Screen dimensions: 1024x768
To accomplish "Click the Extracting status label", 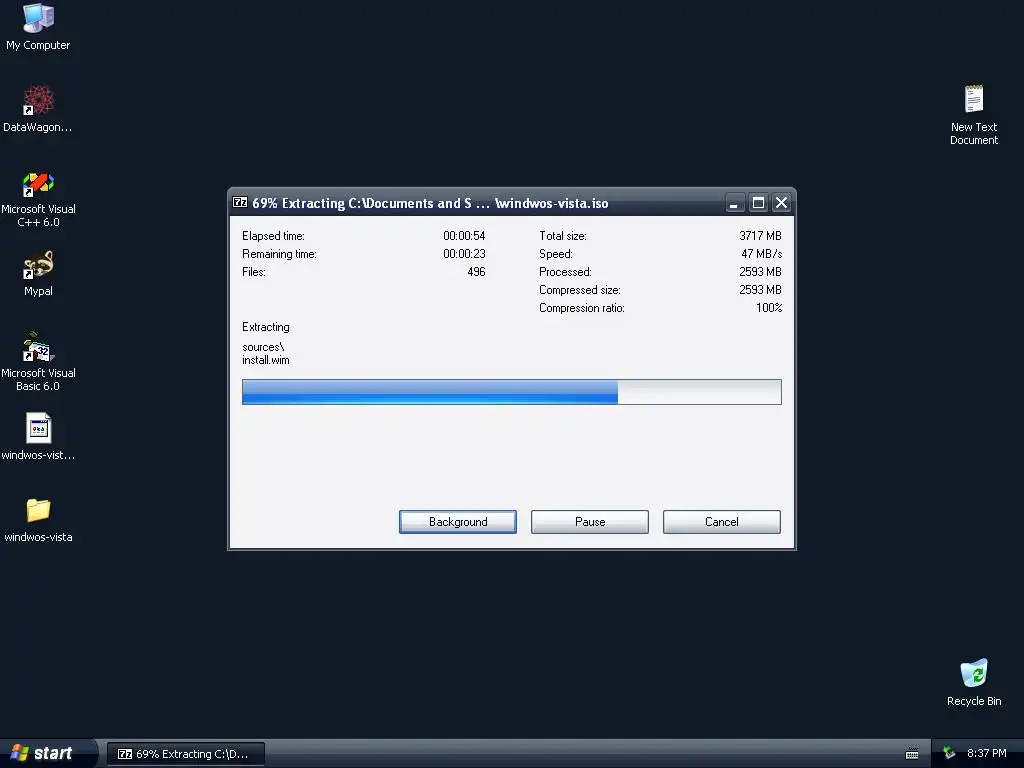I will click(x=266, y=327).
